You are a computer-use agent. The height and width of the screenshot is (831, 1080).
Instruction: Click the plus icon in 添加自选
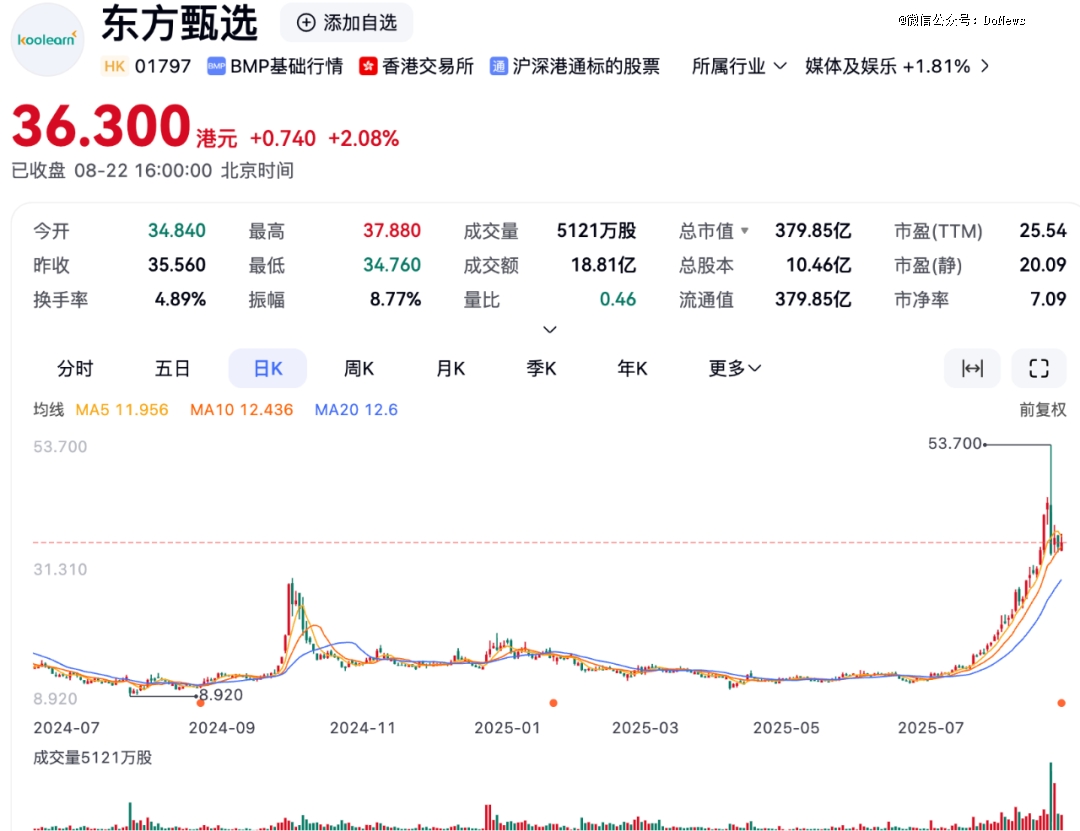(306, 22)
